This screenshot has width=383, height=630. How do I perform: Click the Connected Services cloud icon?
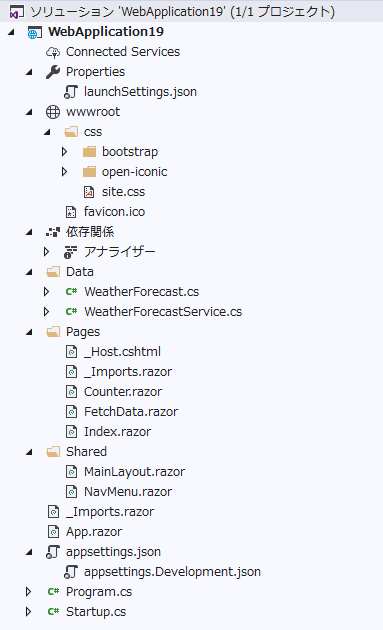53,52
